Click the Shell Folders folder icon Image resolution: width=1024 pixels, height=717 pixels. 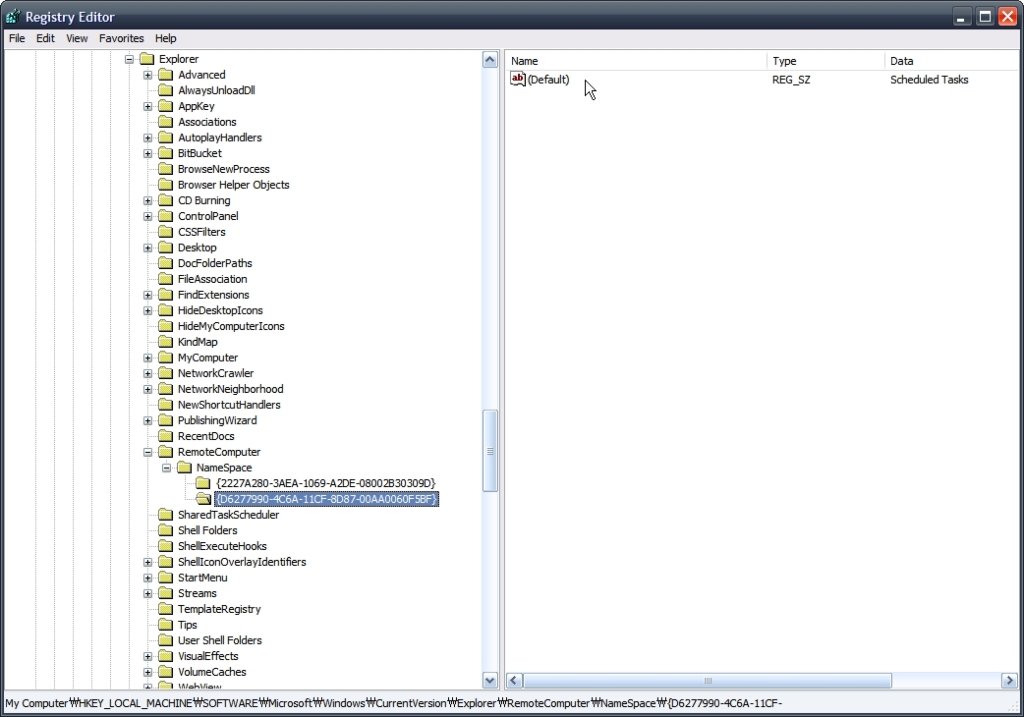[x=166, y=530]
